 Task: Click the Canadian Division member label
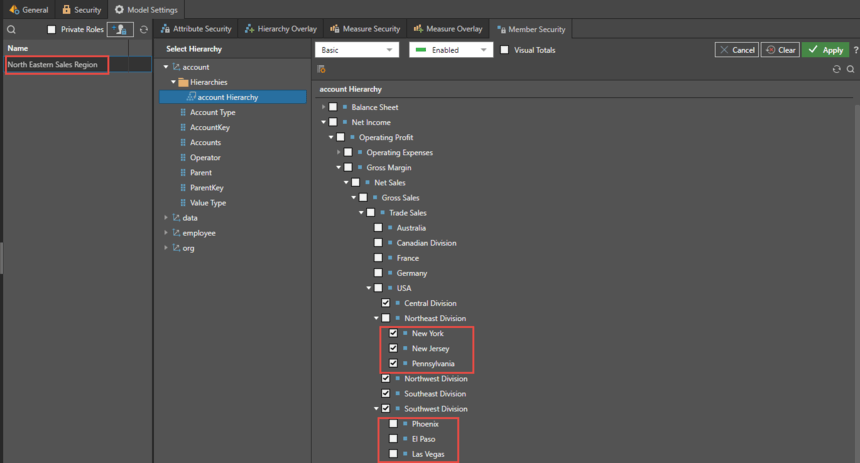point(426,243)
